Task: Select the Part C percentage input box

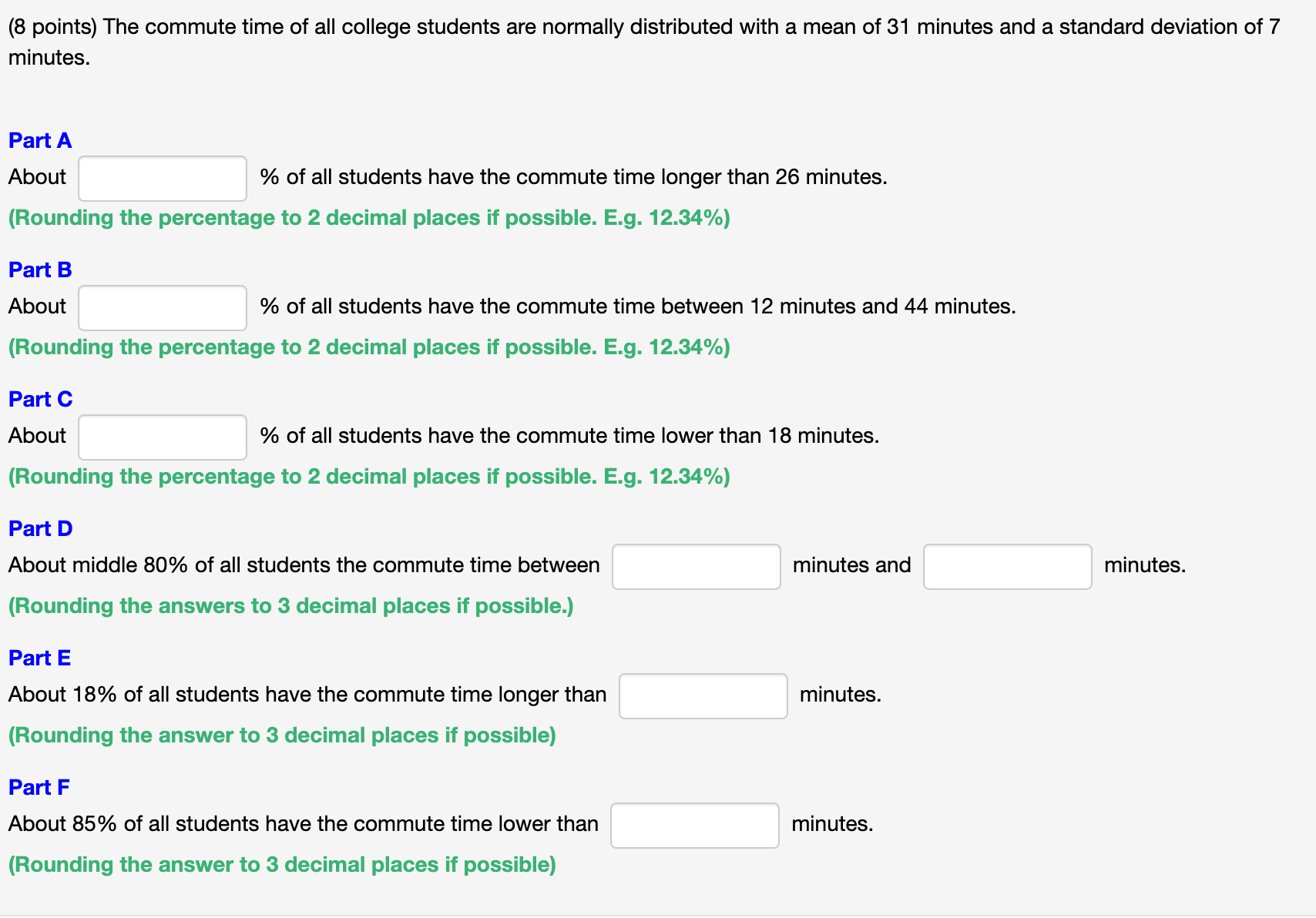Action: tap(162, 437)
